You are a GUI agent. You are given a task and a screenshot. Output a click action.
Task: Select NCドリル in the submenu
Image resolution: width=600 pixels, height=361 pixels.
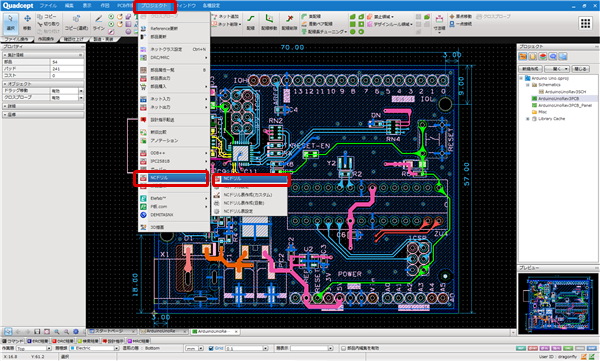pos(251,179)
